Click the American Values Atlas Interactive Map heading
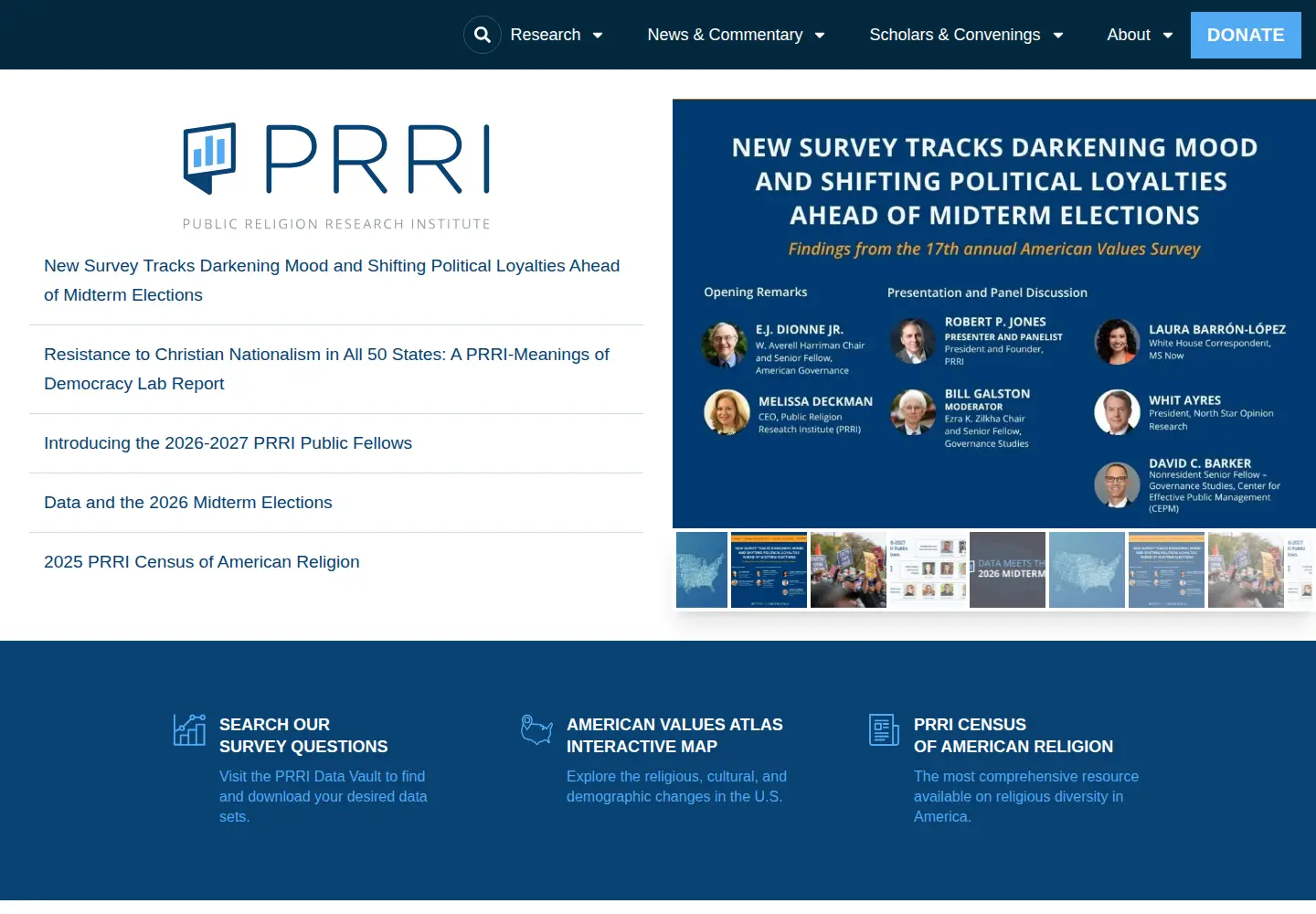Image resolution: width=1316 pixels, height=914 pixels. (674, 736)
